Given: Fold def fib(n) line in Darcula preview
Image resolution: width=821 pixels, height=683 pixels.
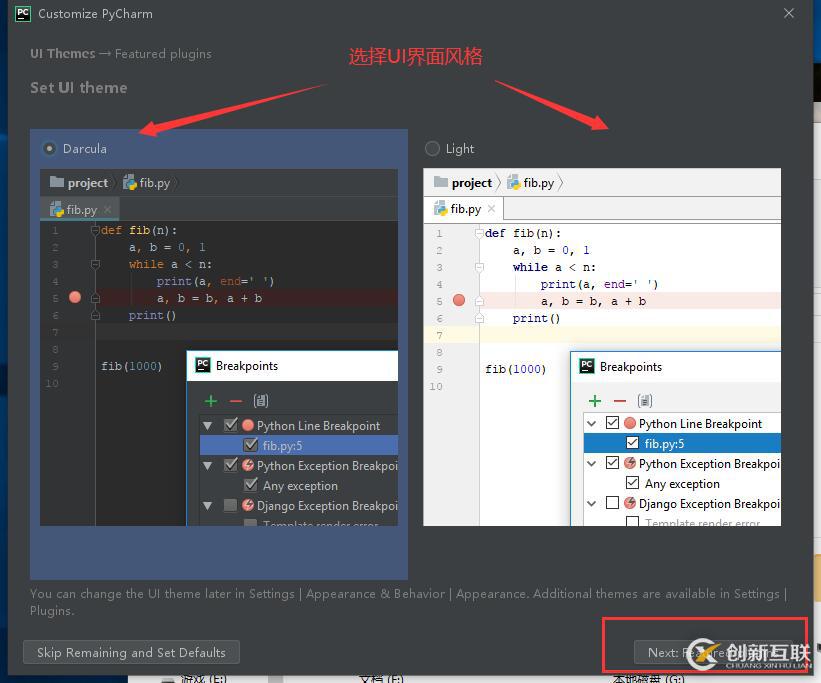Looking at the screenshot, I should click(x=95, y=230).
